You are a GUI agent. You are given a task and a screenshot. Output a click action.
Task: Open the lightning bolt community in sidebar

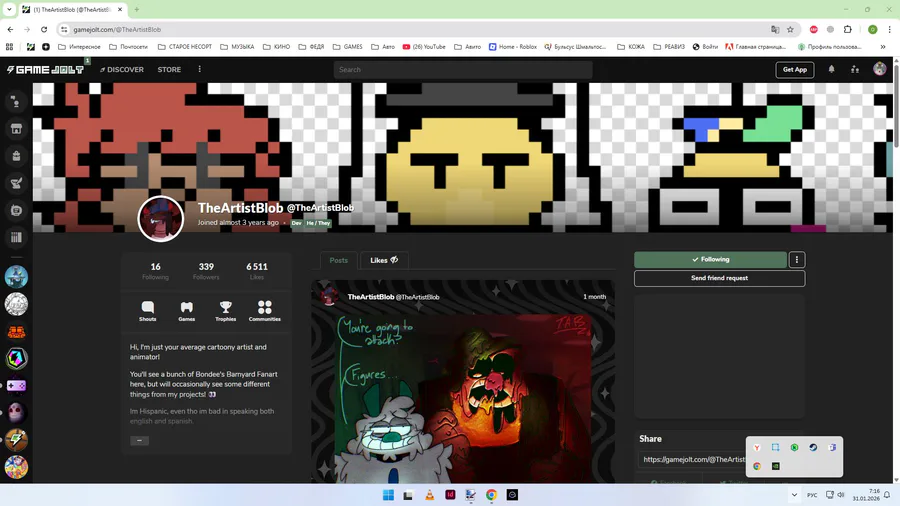16,440
